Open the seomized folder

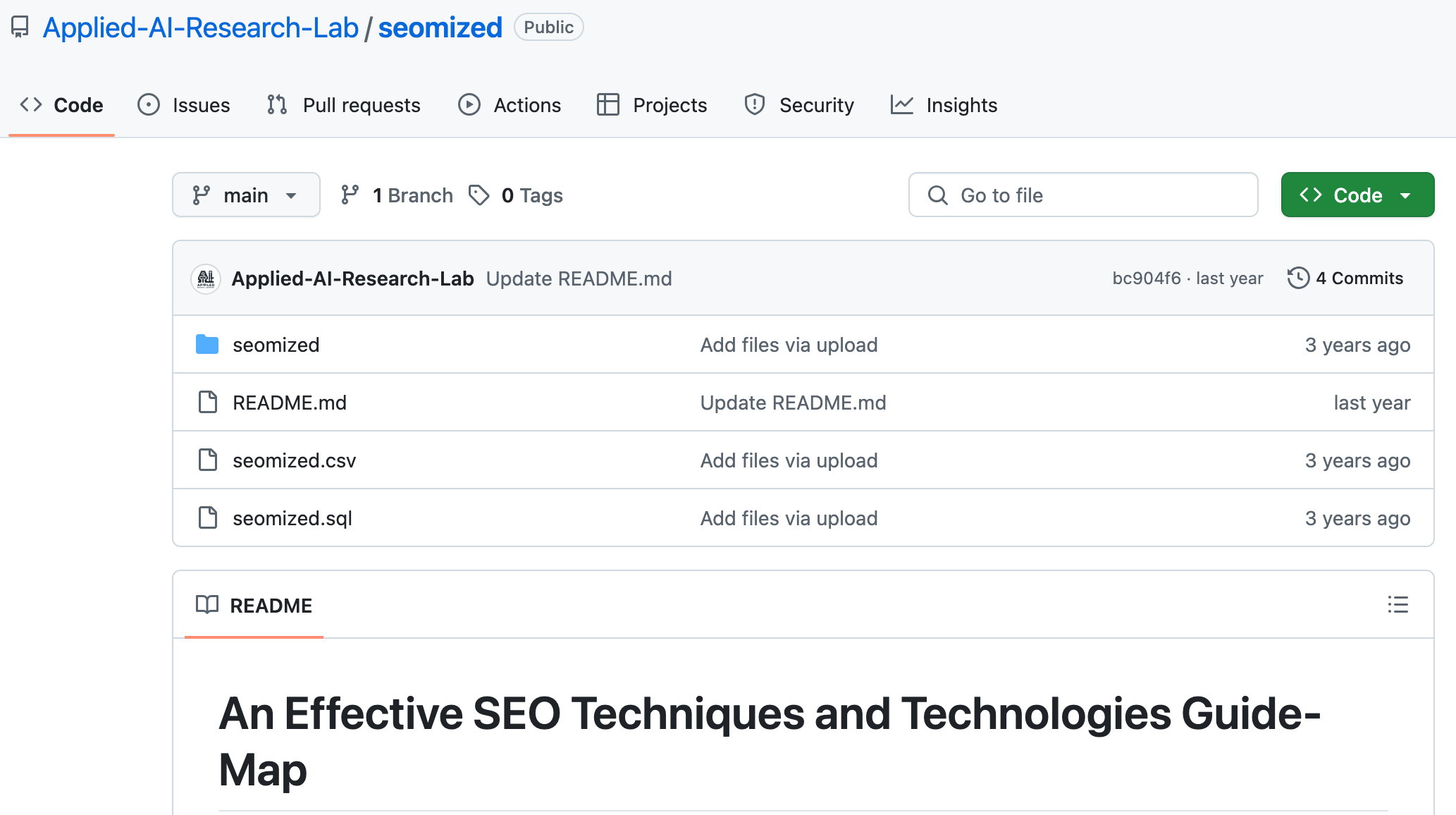coord(276,345)
